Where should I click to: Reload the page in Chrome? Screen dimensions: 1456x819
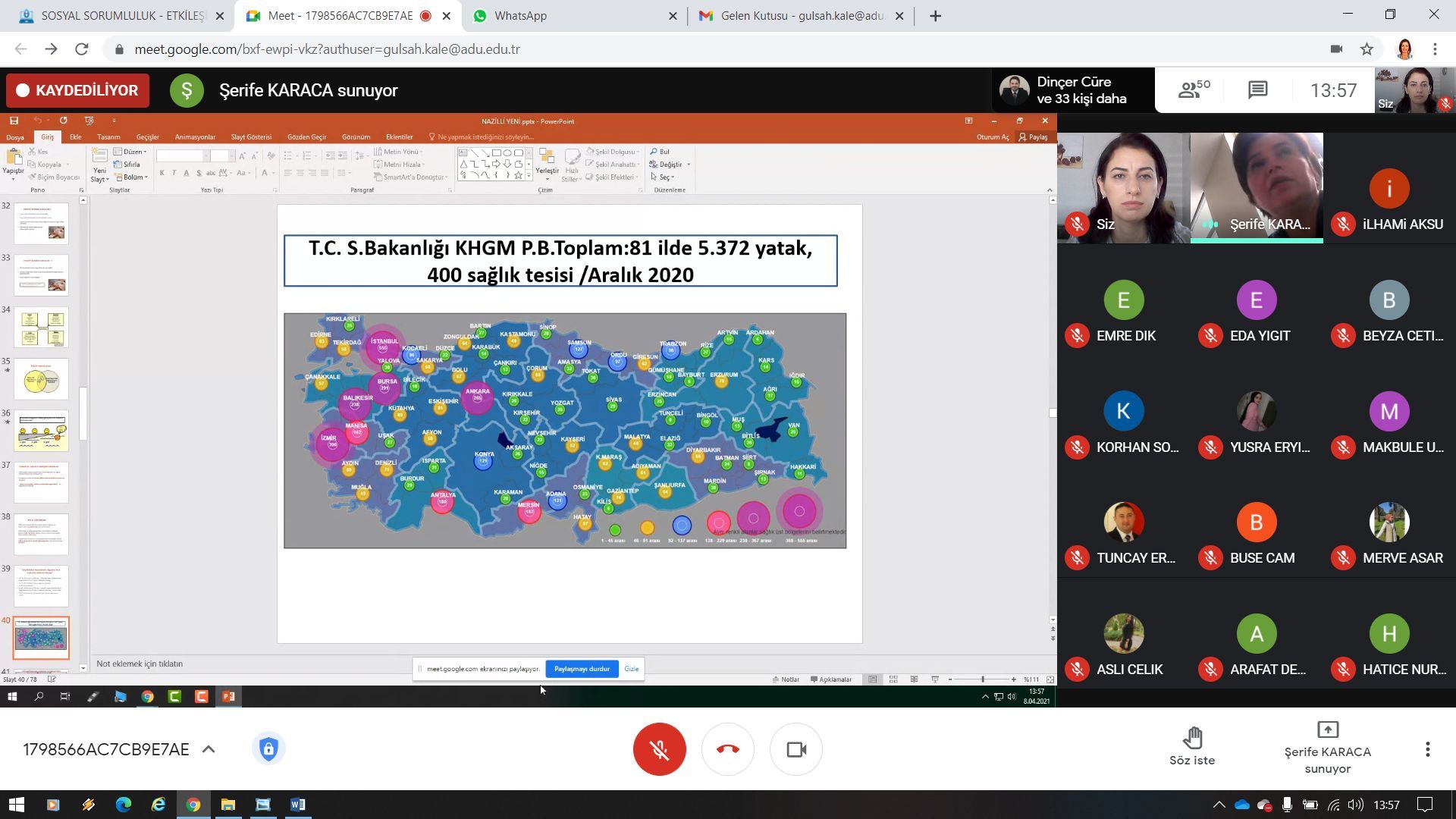point(82,49)
